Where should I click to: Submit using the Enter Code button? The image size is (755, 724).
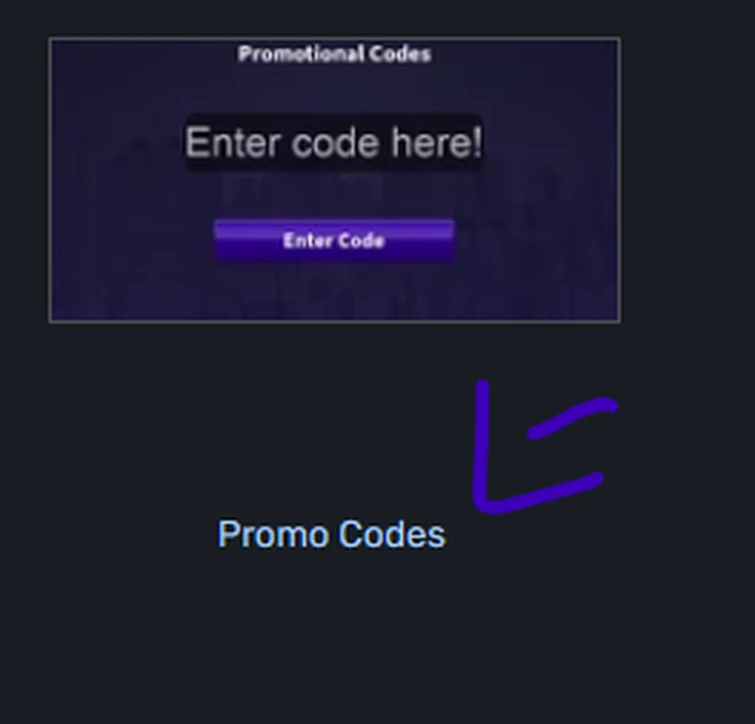[334, 240]
